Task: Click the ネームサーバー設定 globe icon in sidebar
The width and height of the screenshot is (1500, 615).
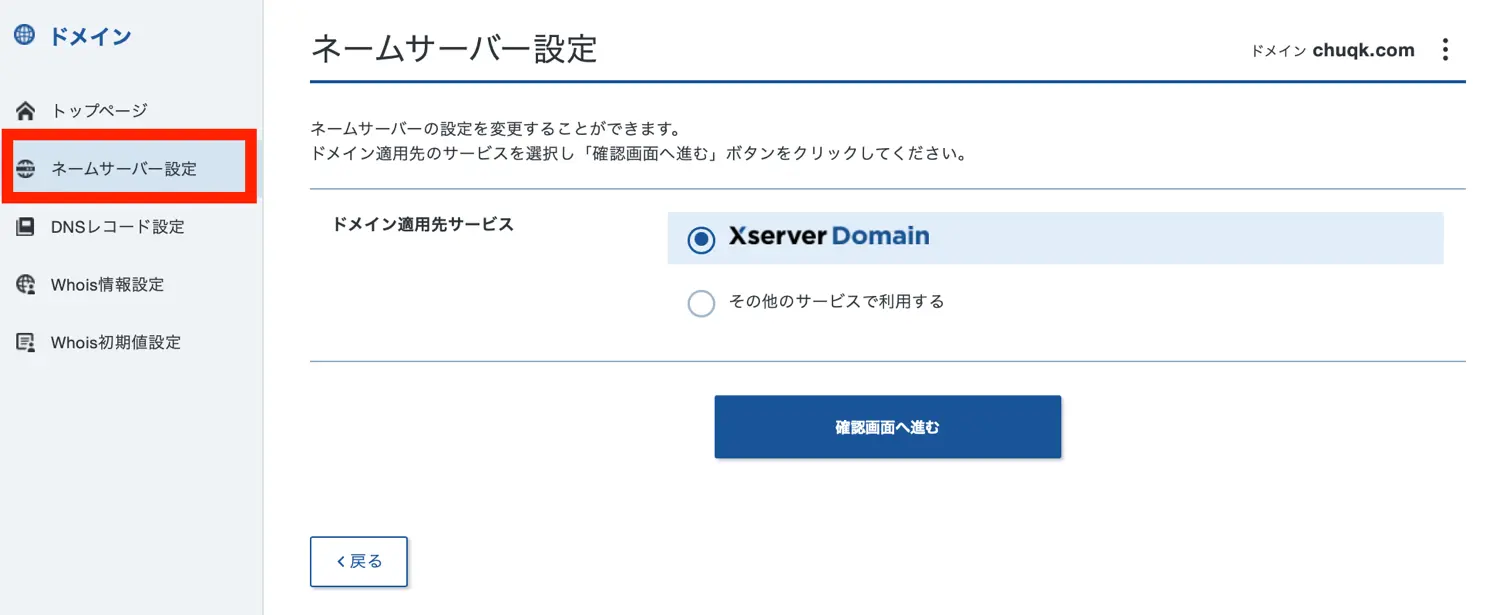Action: click(25, 169)
